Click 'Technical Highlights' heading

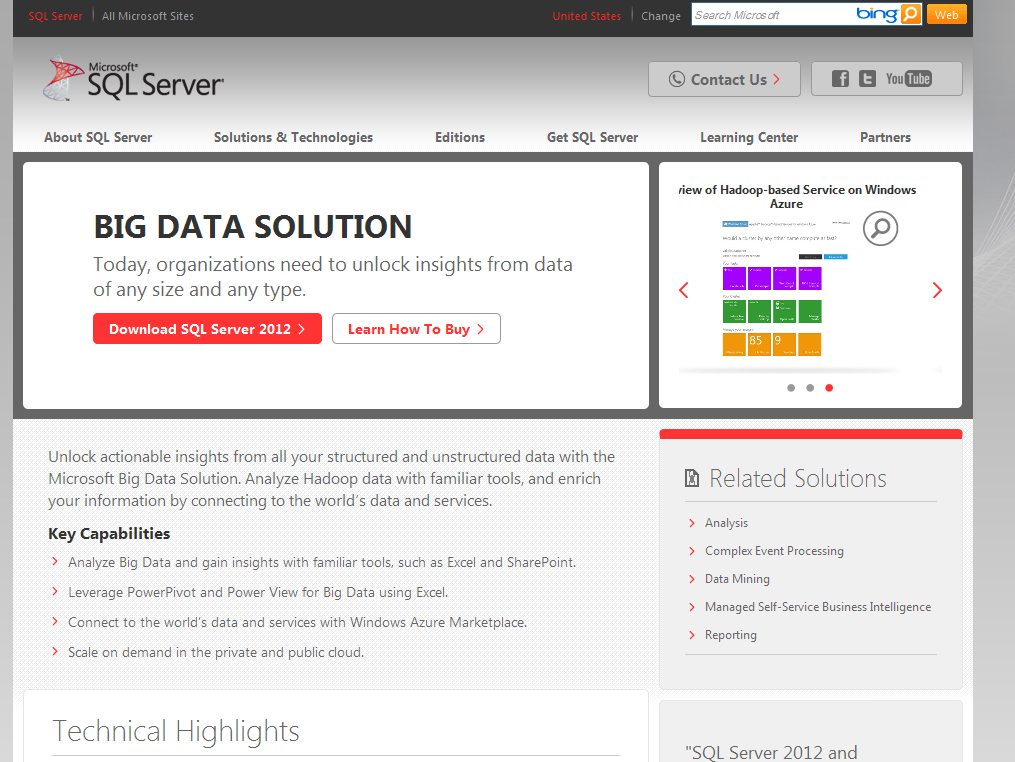175,731
